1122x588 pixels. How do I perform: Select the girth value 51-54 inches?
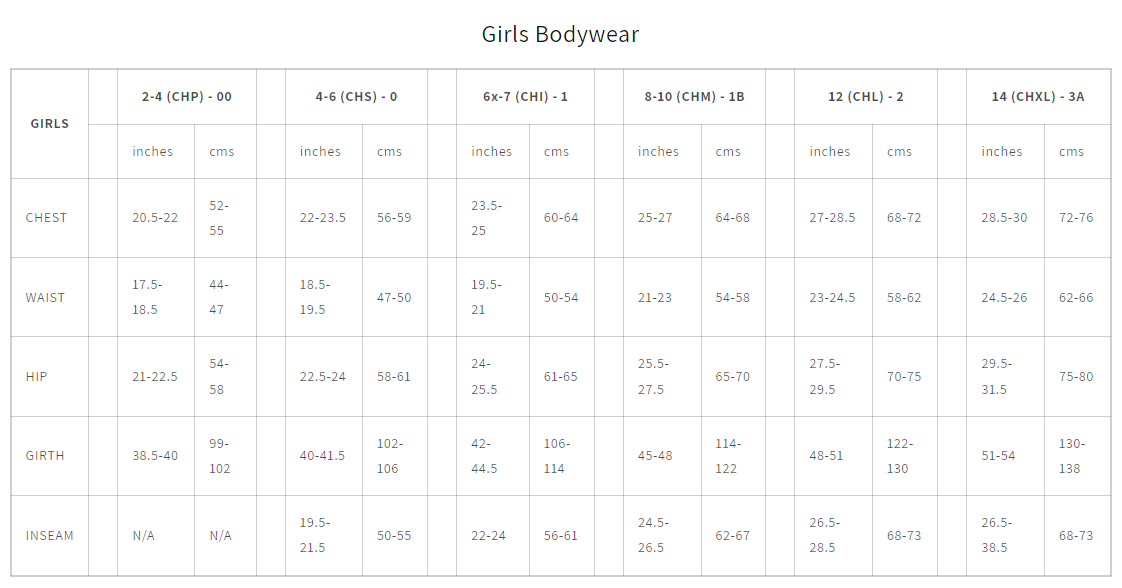point(998,456)
